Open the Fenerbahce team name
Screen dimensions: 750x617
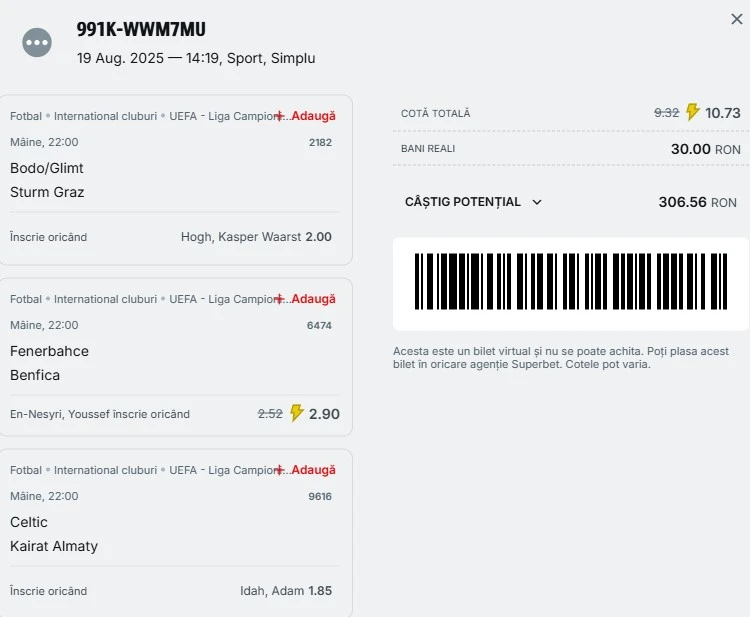pos(49,352)
